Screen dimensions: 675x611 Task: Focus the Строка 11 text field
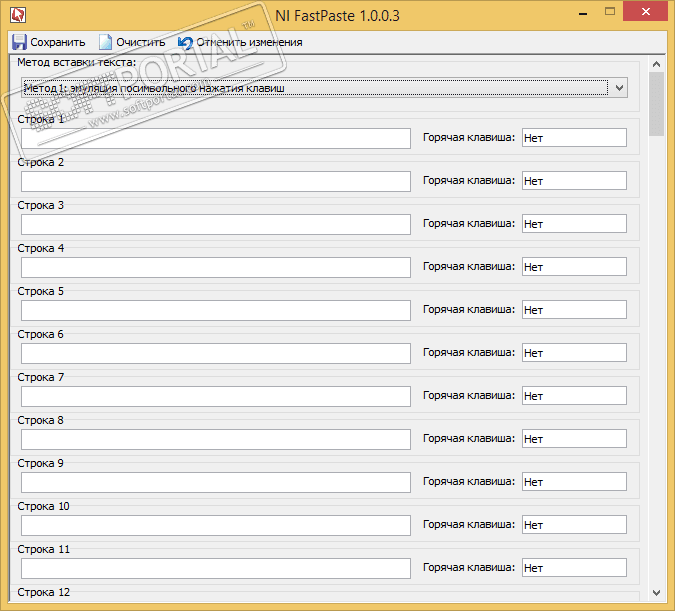216,569
